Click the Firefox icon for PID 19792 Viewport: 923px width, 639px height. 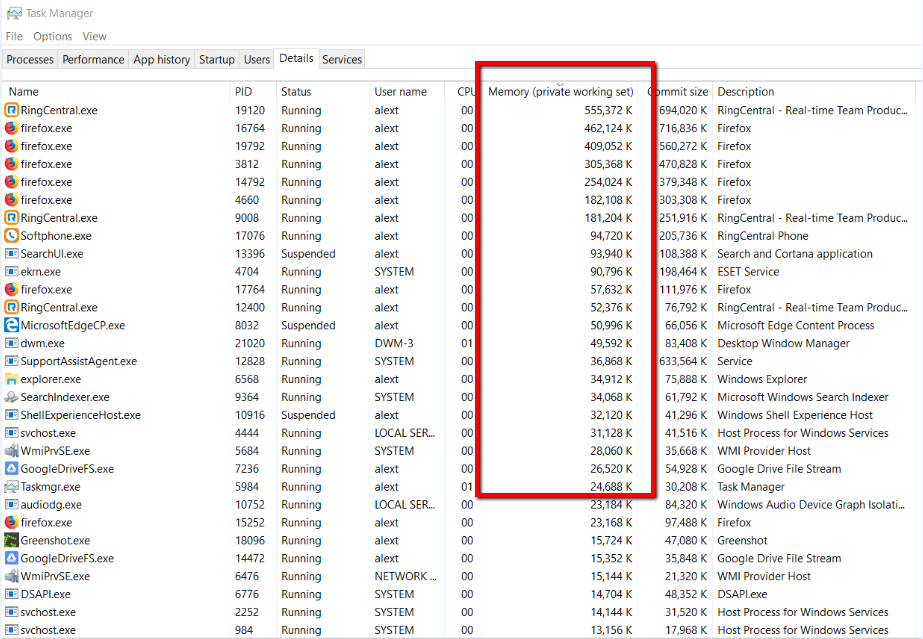pyautogui.click(x=11, y=146)
